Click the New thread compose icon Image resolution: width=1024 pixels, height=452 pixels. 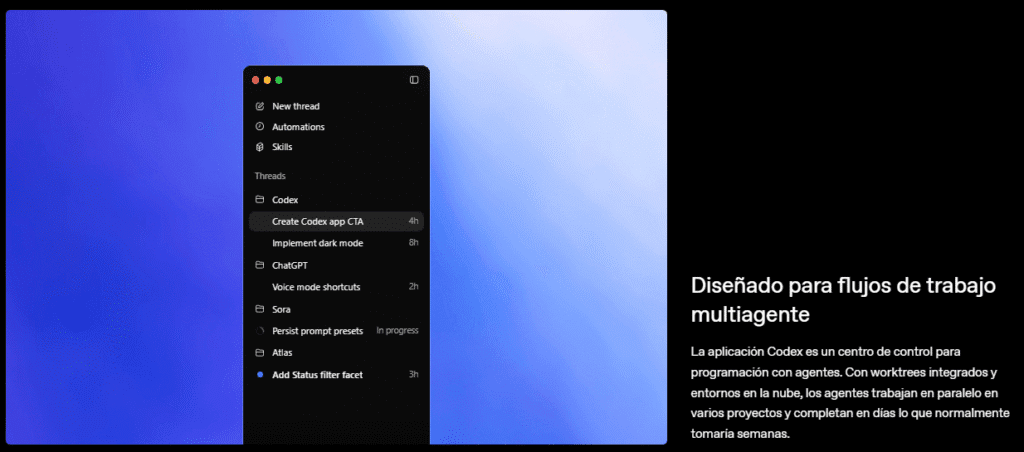[x=260, y=106]
